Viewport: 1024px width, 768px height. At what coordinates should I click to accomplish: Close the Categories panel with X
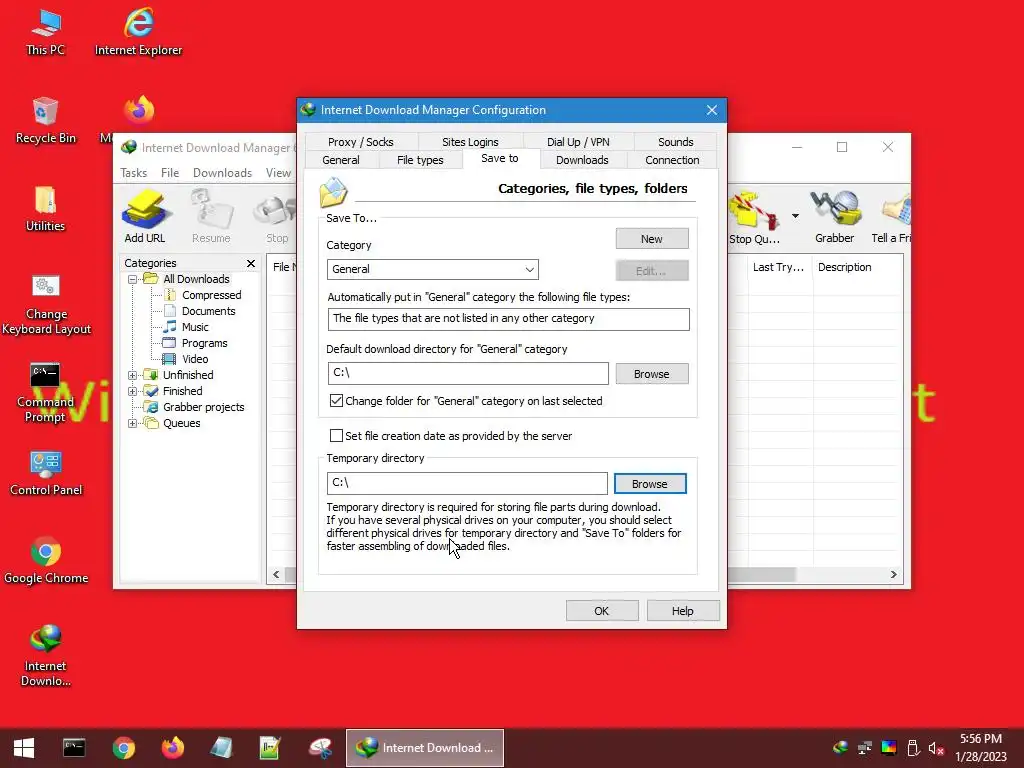pos(251,263)
